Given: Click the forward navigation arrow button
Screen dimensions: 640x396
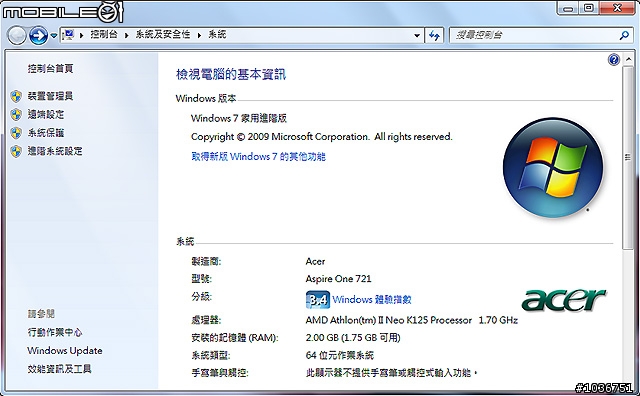Looking at the screenshot, I should click(39, 36).
